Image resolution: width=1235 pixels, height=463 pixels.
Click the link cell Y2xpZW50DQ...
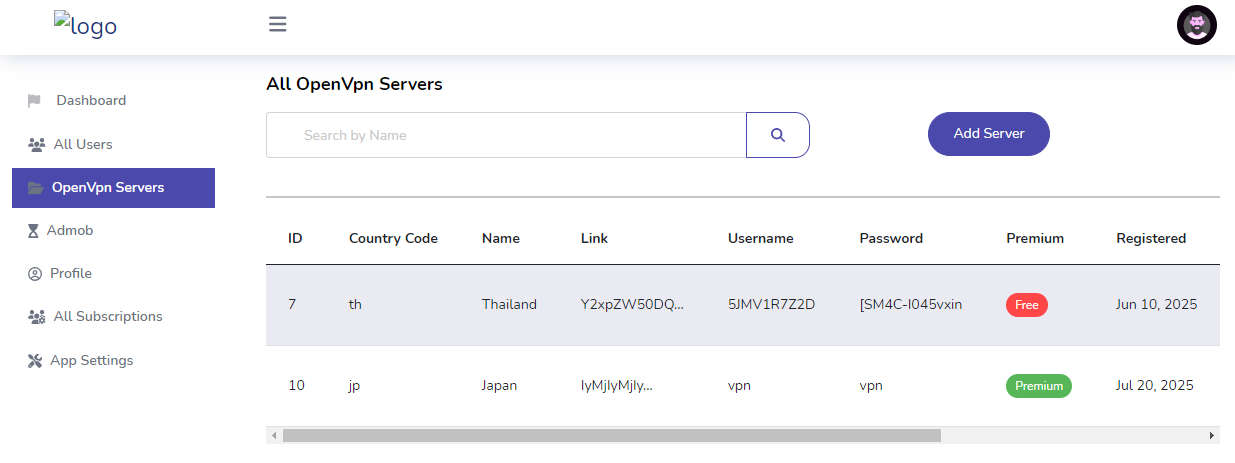point(632,305)
